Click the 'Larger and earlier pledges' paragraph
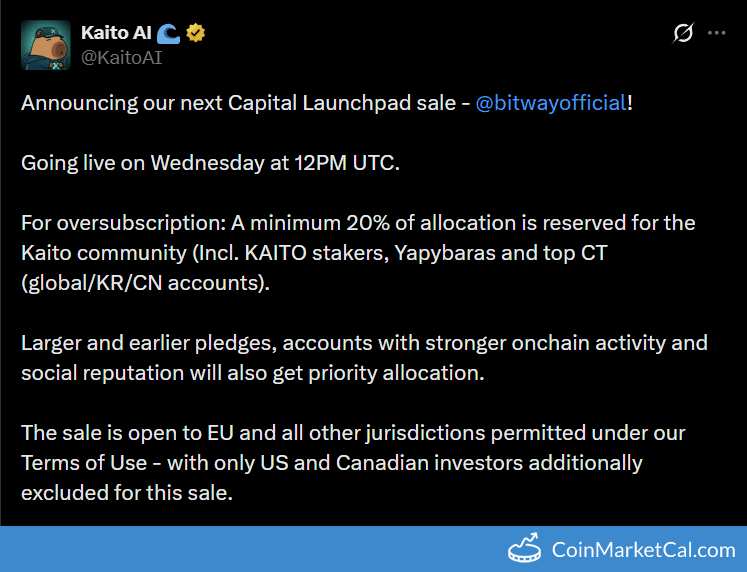This screenshot has height=572, width=747. pyautogui.click(x=364, y=357)
